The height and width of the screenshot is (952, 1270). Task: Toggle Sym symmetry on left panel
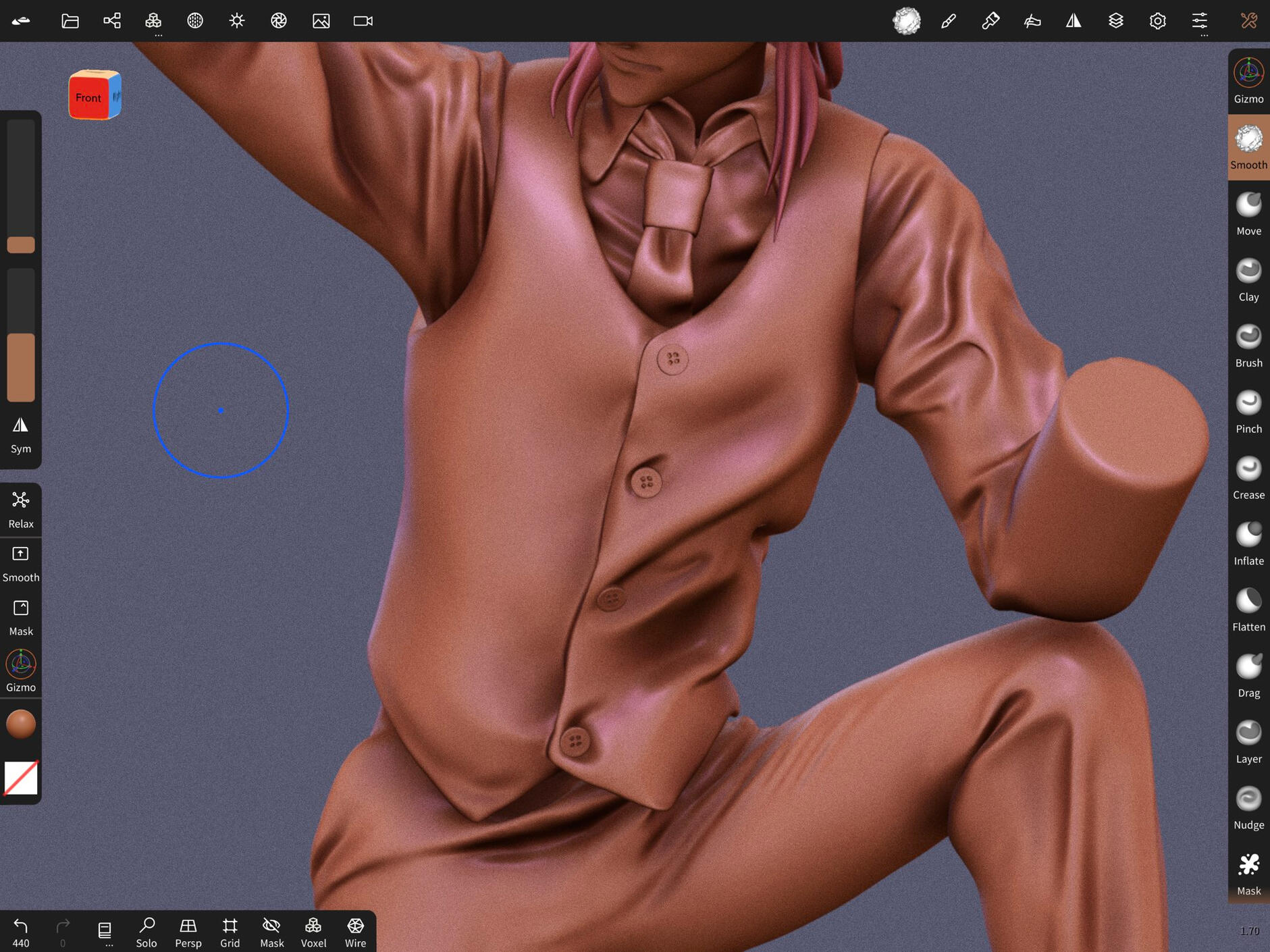pos(20,434)
